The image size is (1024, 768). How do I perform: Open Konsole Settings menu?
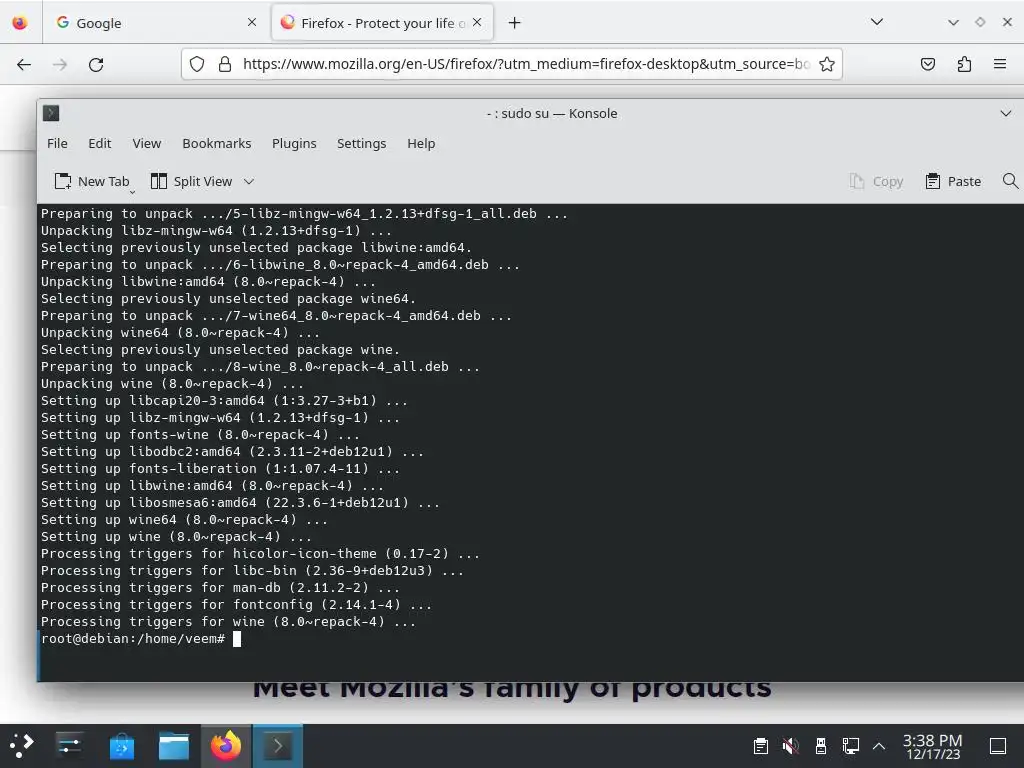point(362,144)
